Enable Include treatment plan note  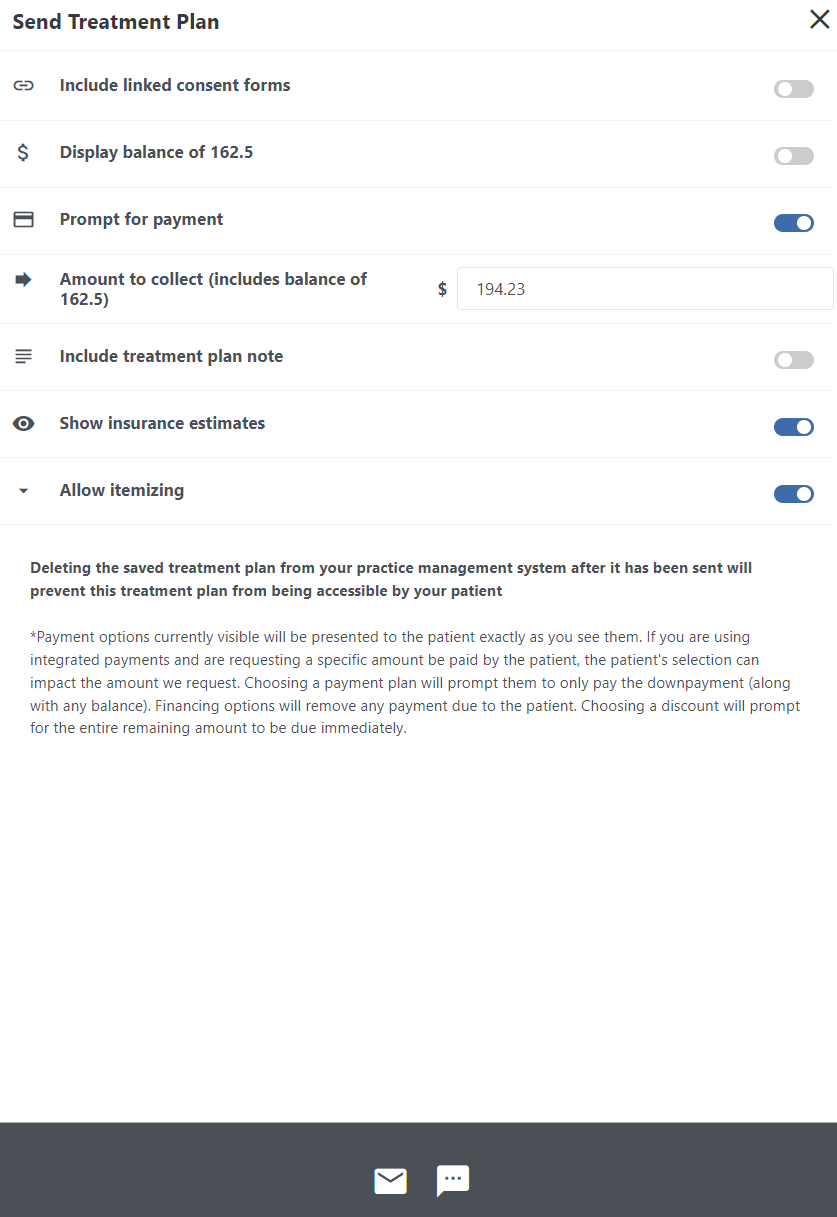click(793, 360)
